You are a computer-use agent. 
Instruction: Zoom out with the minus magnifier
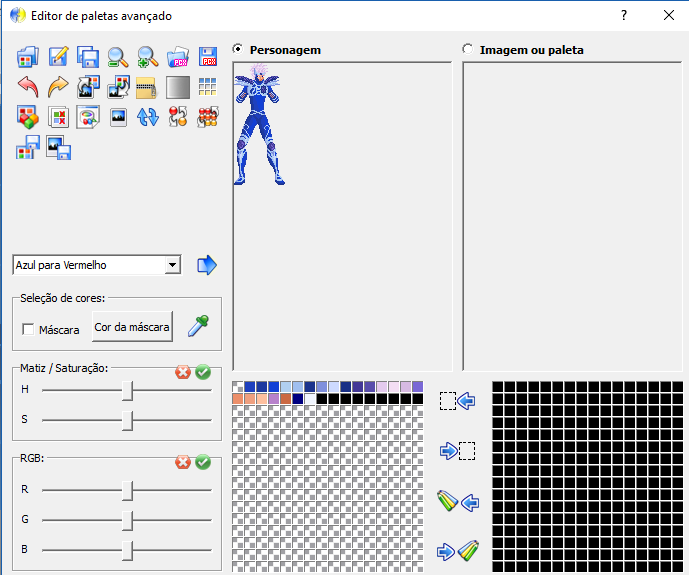118,57
